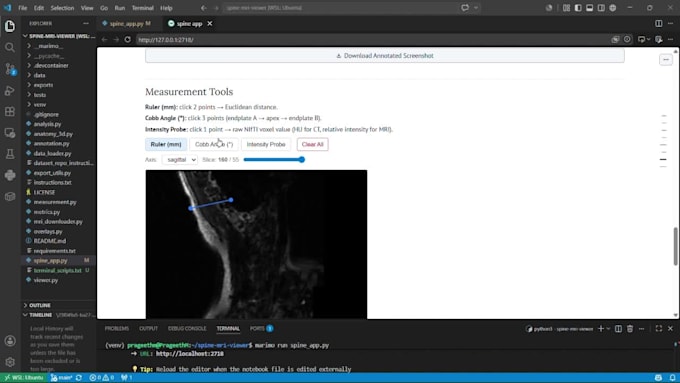Click the Slice slider handle
680x383 pixels.
[302, 160]
